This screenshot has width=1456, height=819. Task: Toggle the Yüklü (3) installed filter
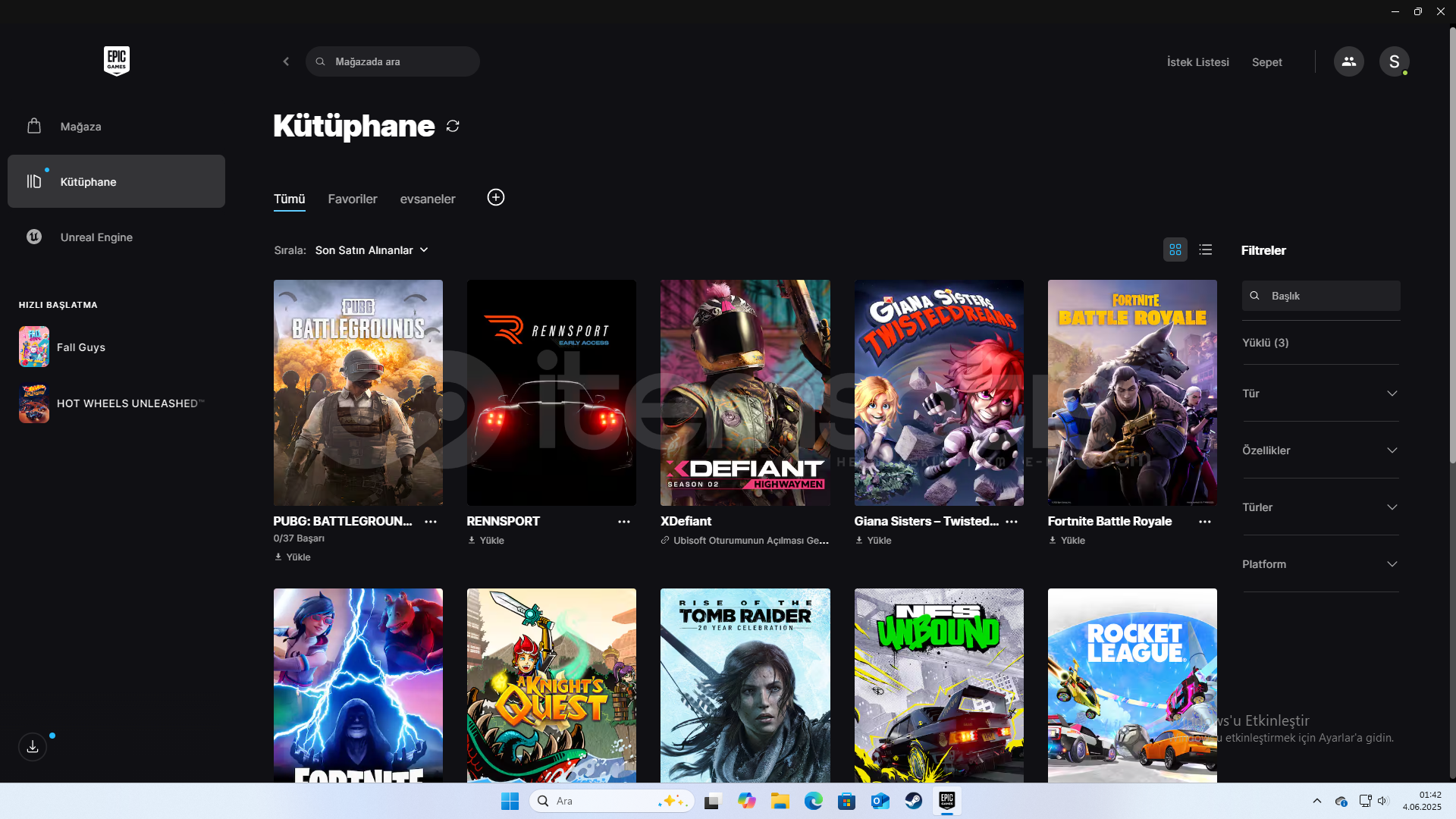coord(1265,343)
